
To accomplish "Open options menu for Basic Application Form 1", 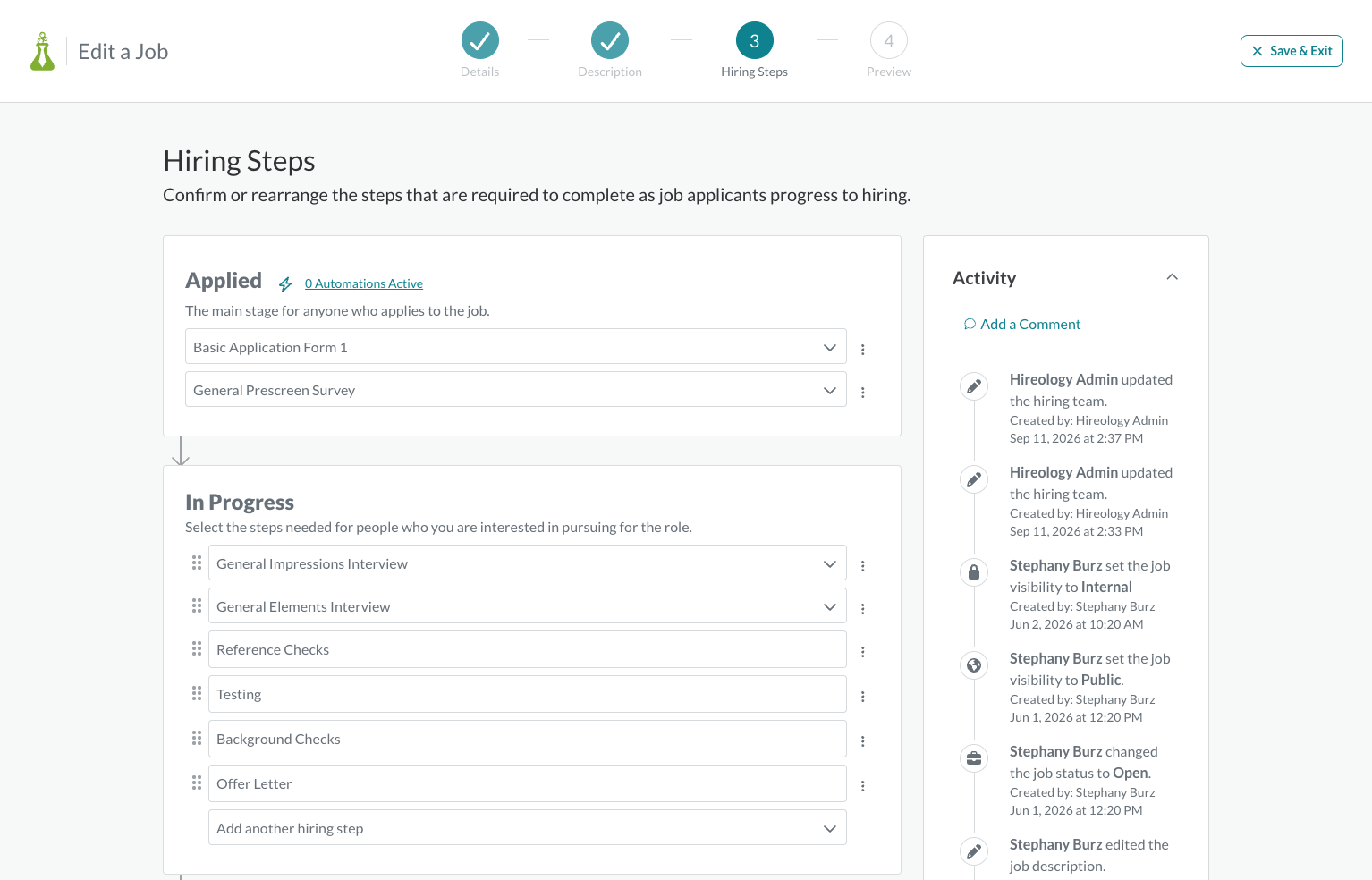I will tap(863, 350).
